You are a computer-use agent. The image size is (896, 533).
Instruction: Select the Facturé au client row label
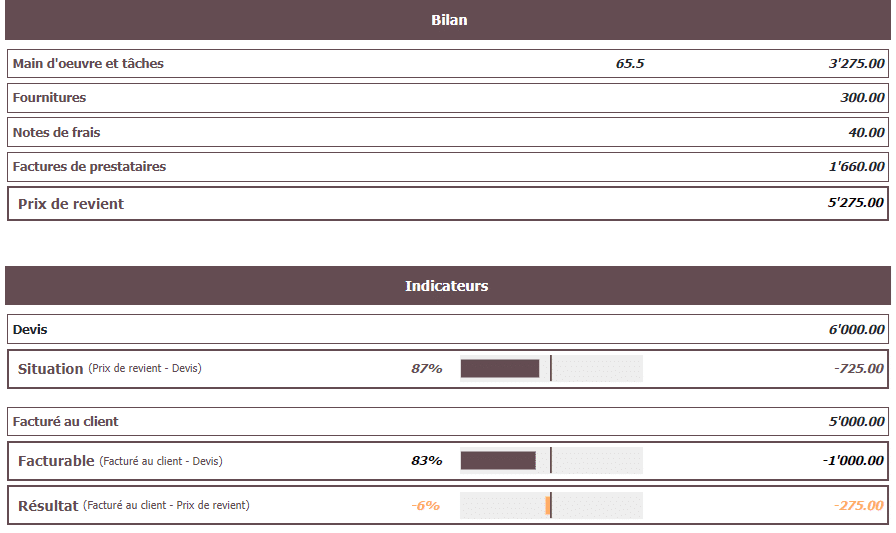point(66,422)
